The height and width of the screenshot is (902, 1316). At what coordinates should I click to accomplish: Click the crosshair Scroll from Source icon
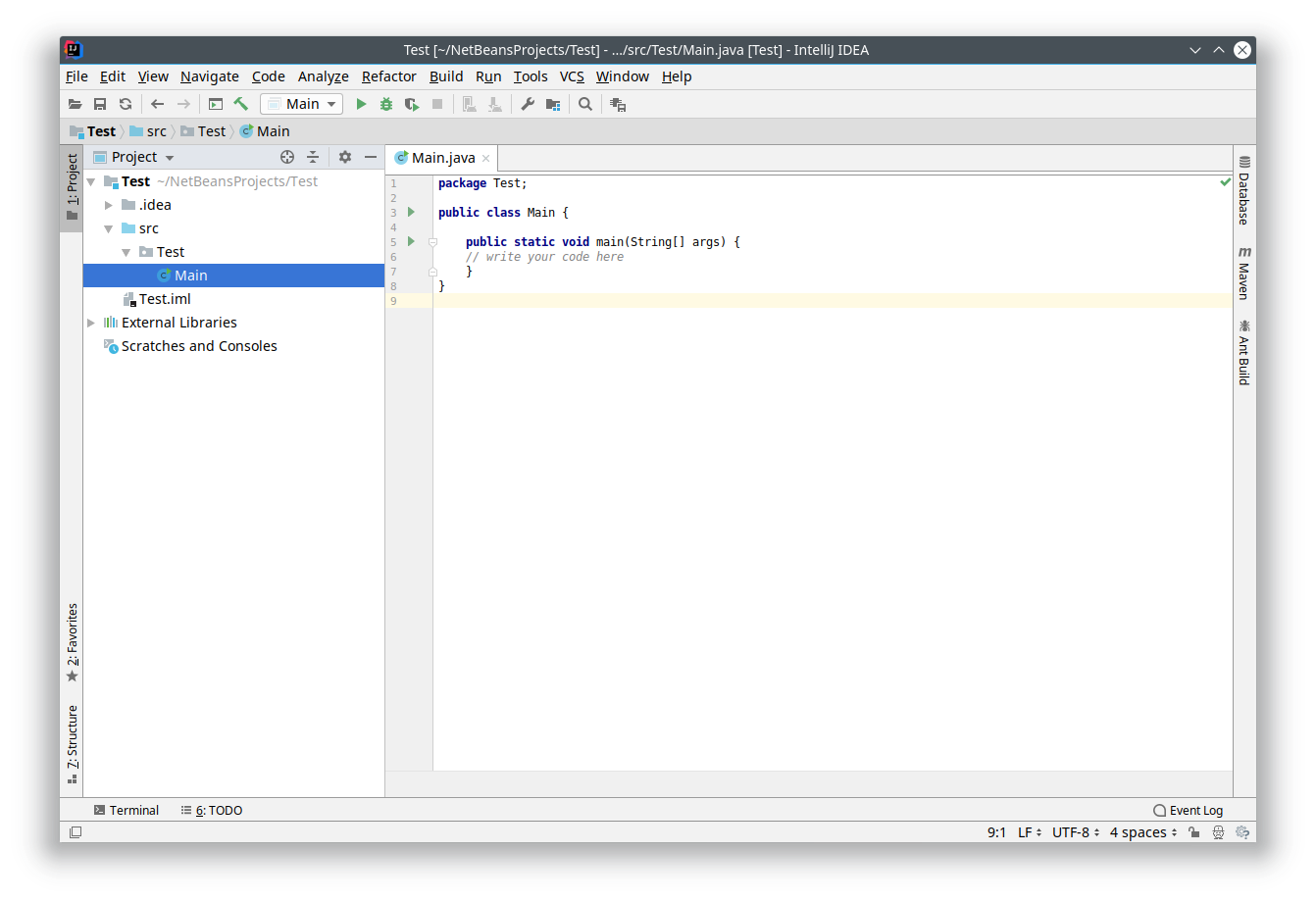[287, 157]
